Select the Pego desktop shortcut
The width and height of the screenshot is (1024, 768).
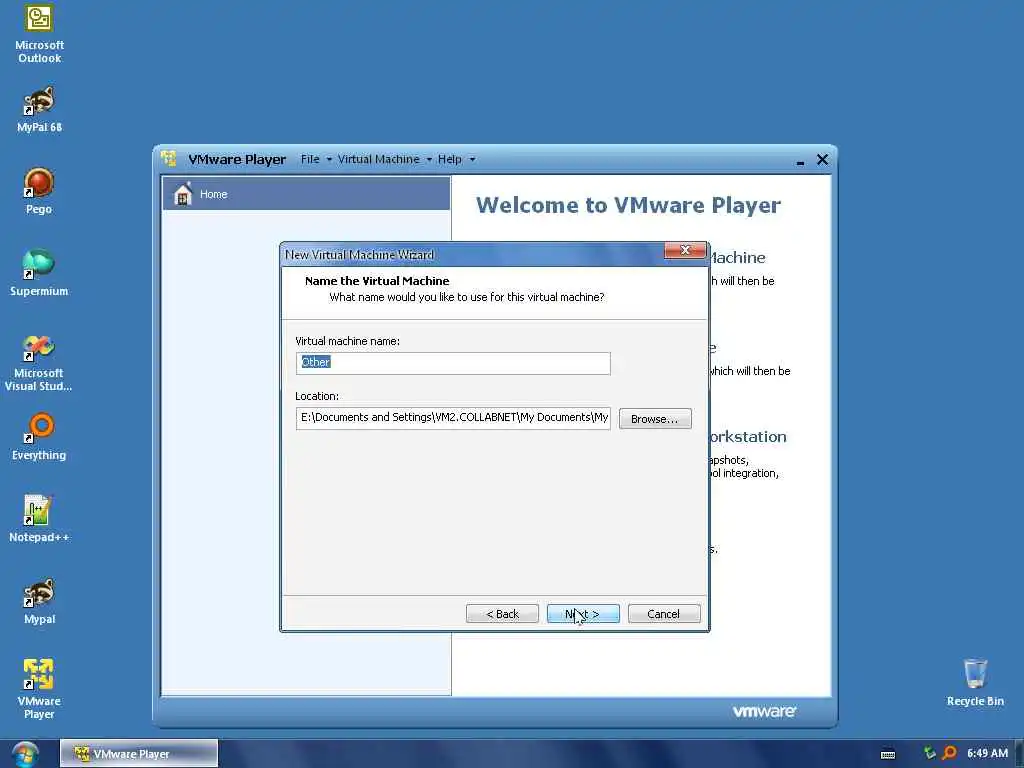(x=39, y=191)
